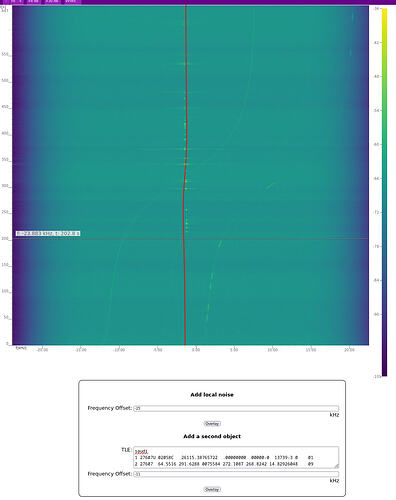
Task: Focus the TLE text area for the second object
Action: pos(236,457)
